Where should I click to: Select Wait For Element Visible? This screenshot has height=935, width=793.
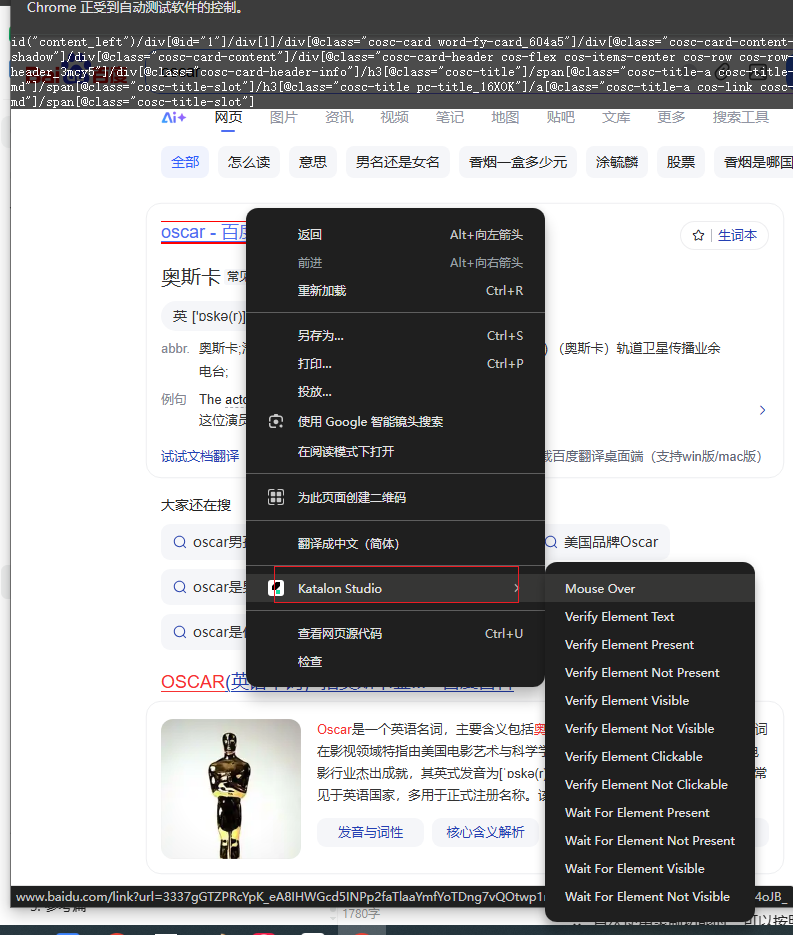pyautogui.click(x=650, y=869)
